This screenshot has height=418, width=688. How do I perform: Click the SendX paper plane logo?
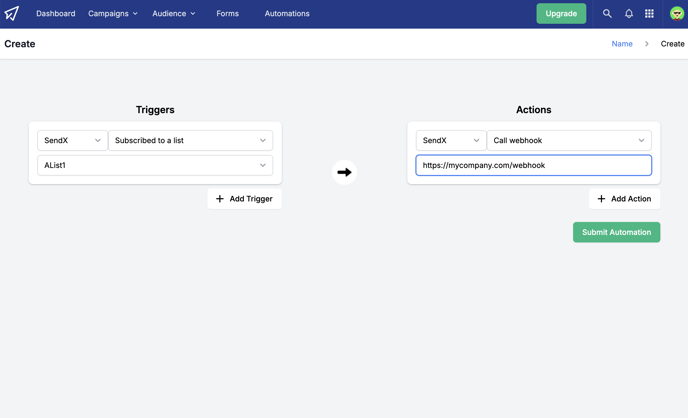click(12, 14)
